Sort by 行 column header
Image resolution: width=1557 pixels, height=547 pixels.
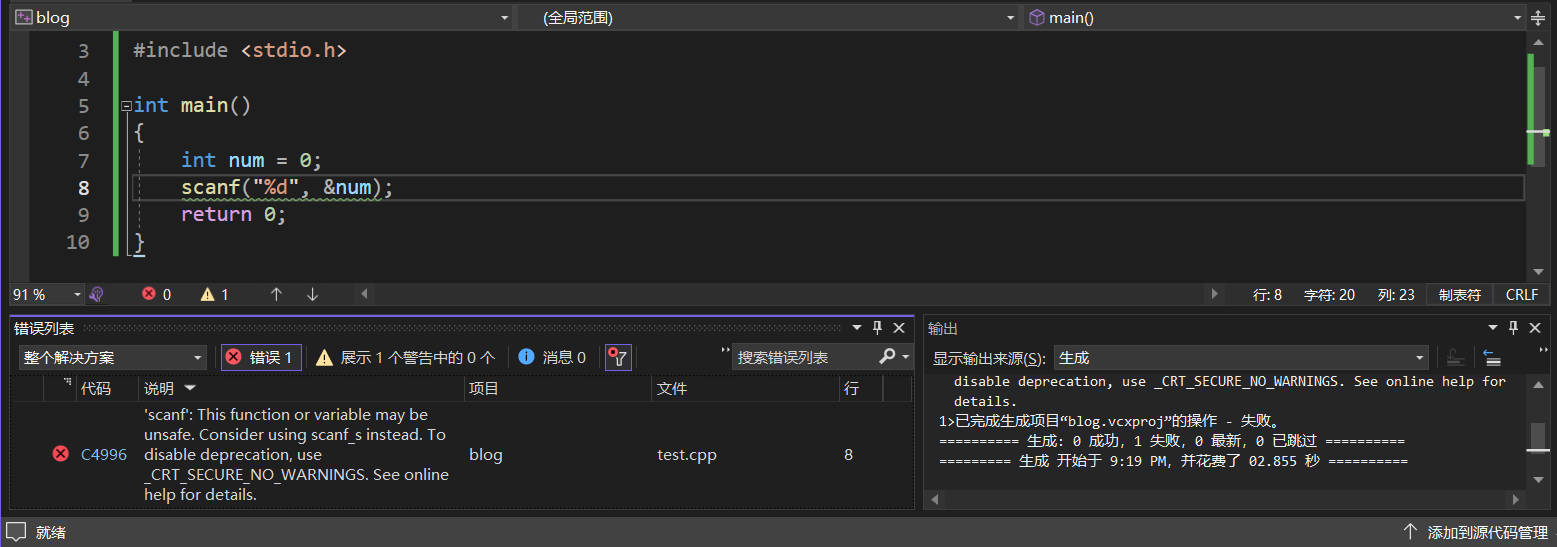852,388
